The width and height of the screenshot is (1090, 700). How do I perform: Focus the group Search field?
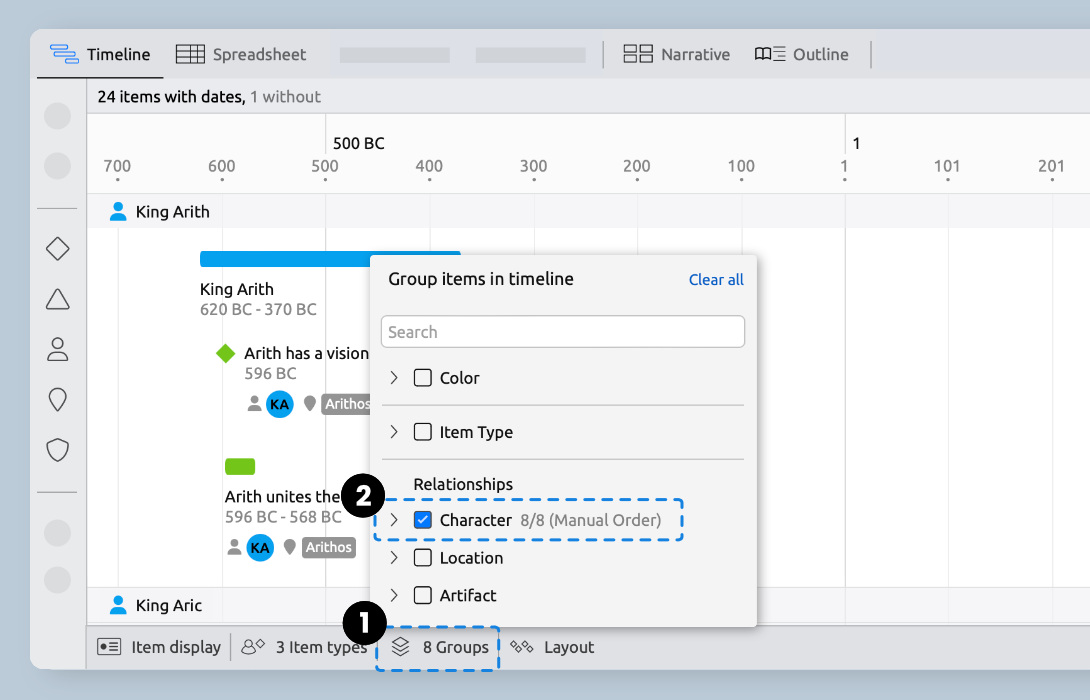click(x=562, y=332)
